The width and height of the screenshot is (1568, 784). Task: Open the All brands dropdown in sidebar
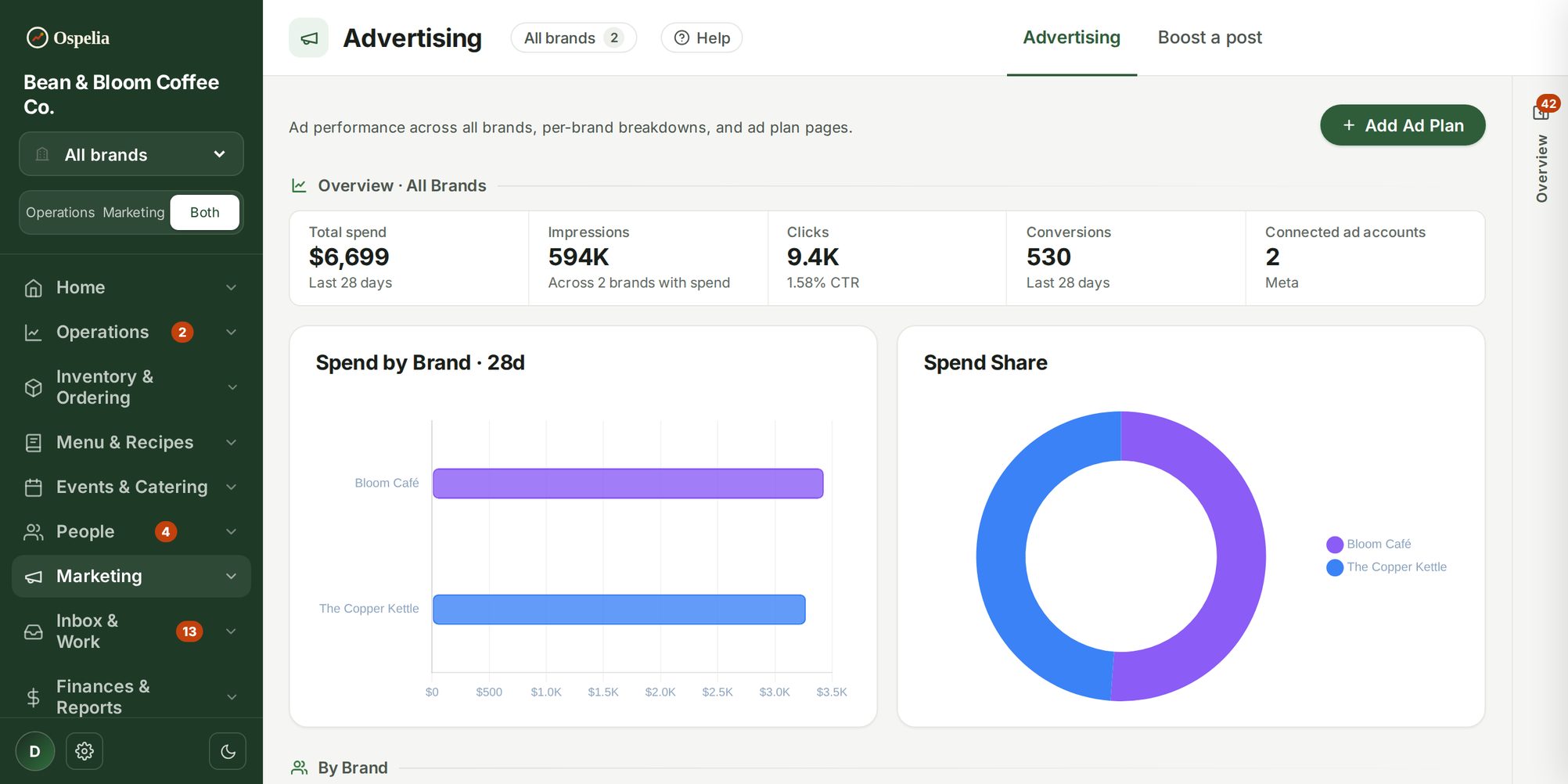pyautogui.click(x=131, y=154)
